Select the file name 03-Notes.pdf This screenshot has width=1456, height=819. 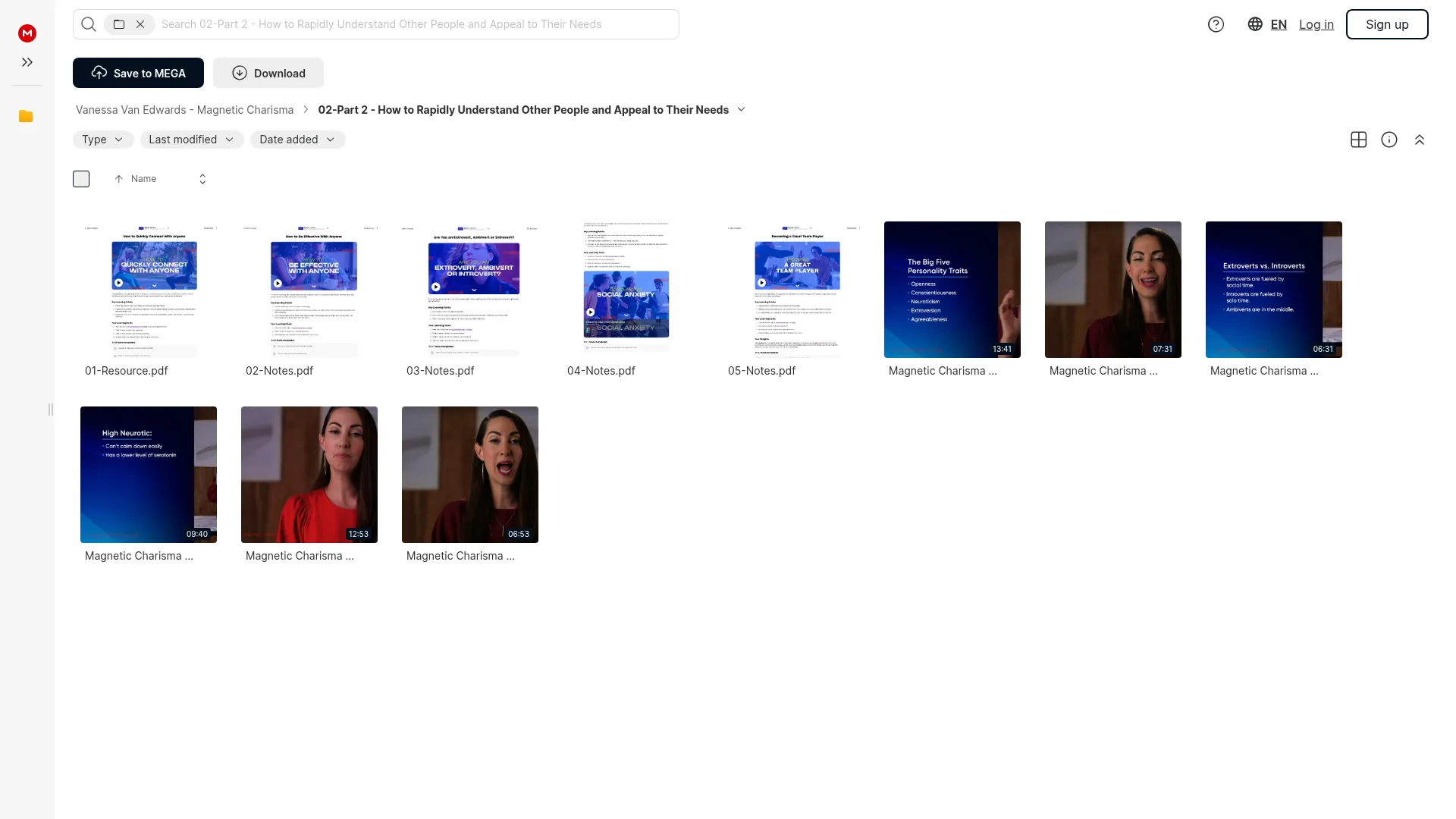[440, 371]
